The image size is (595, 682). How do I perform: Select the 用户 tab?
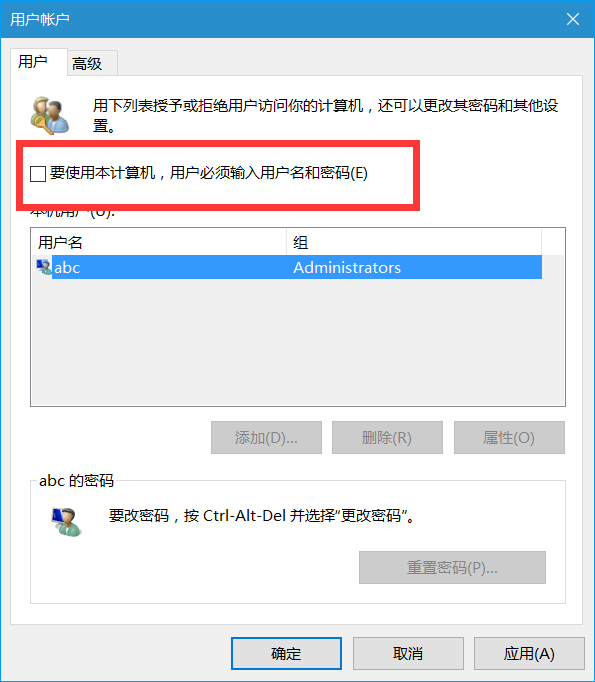coord(38,62)
